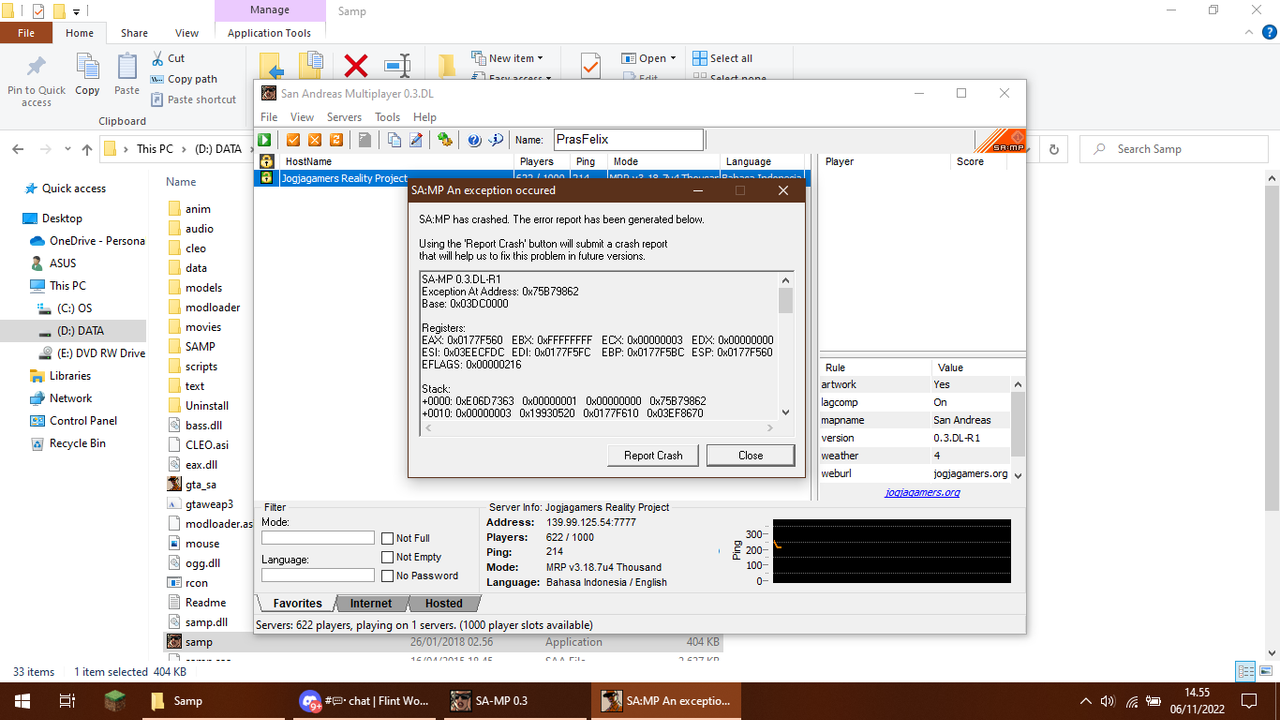Switch Explorer to large thumbnails view

[x=1264, y=672]
